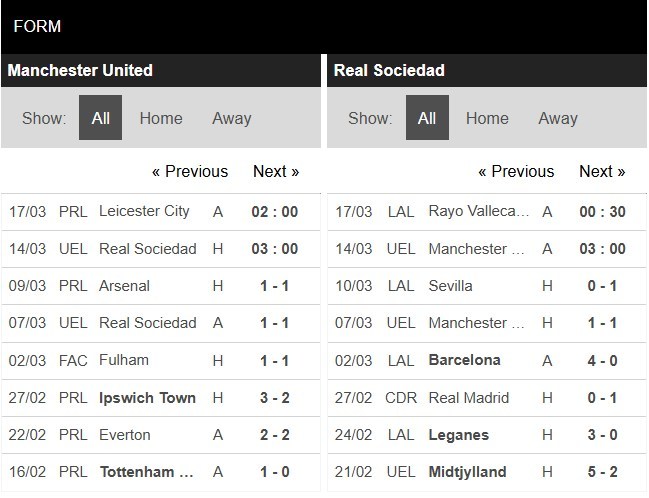Open the Rayo Vallecano match row

pos(487,212)
